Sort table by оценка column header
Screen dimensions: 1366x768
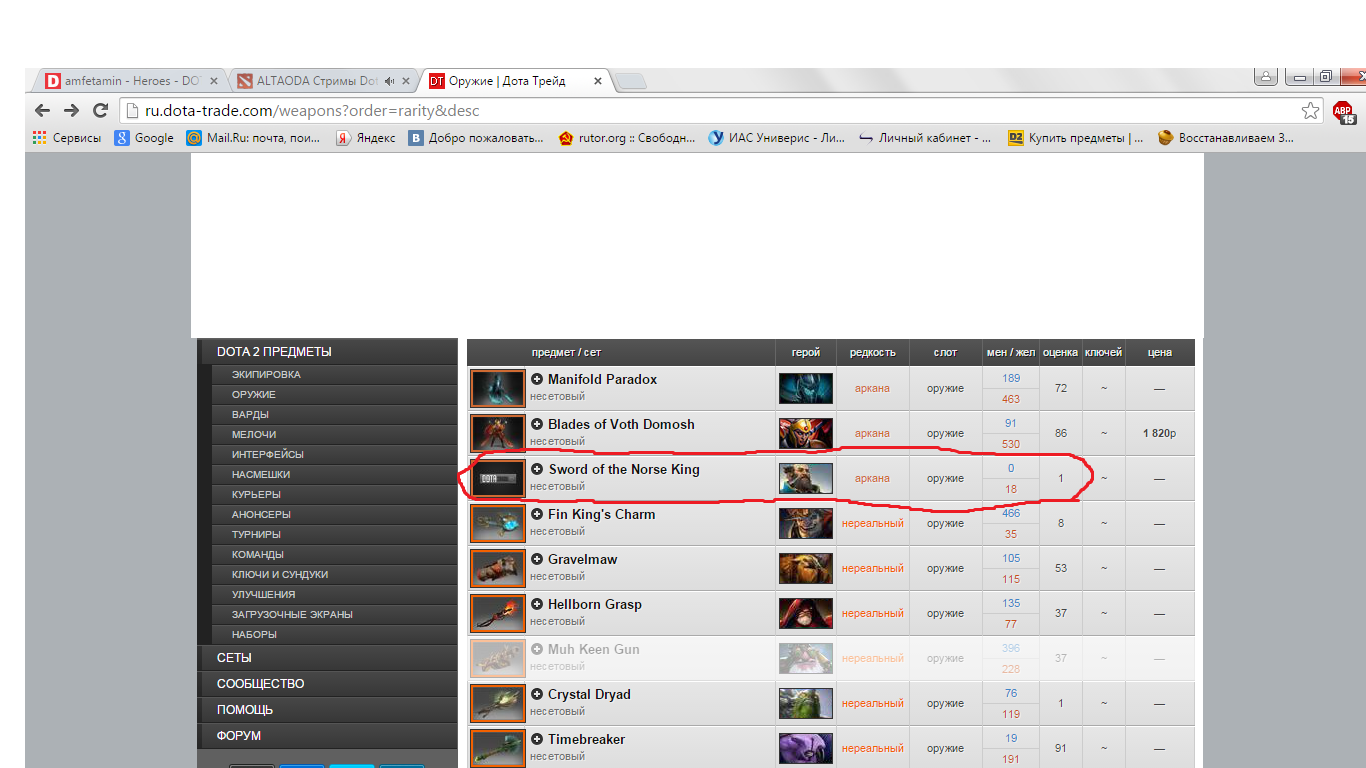coord(1060,352)
